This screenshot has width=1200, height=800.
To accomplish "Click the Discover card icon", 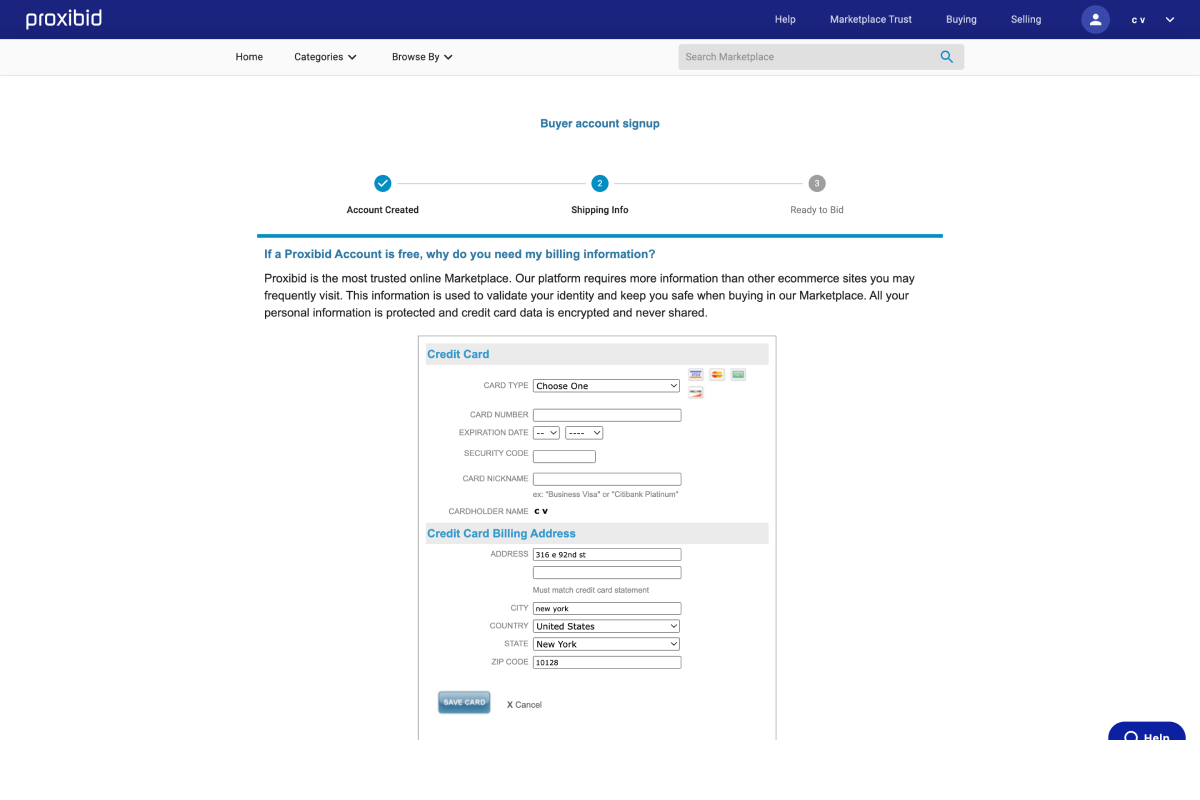I will click(x=696, y=392).
